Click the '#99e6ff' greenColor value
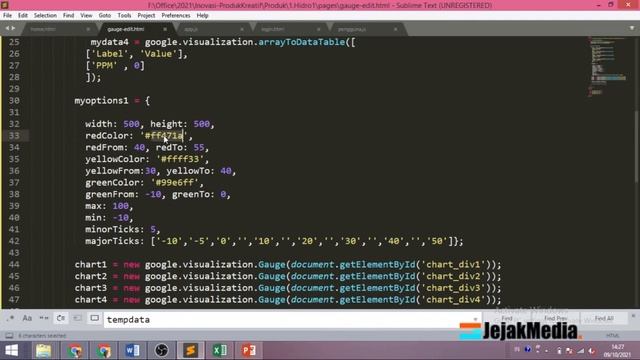The height and width of the screenshot is (360, 640). (175, 182)
